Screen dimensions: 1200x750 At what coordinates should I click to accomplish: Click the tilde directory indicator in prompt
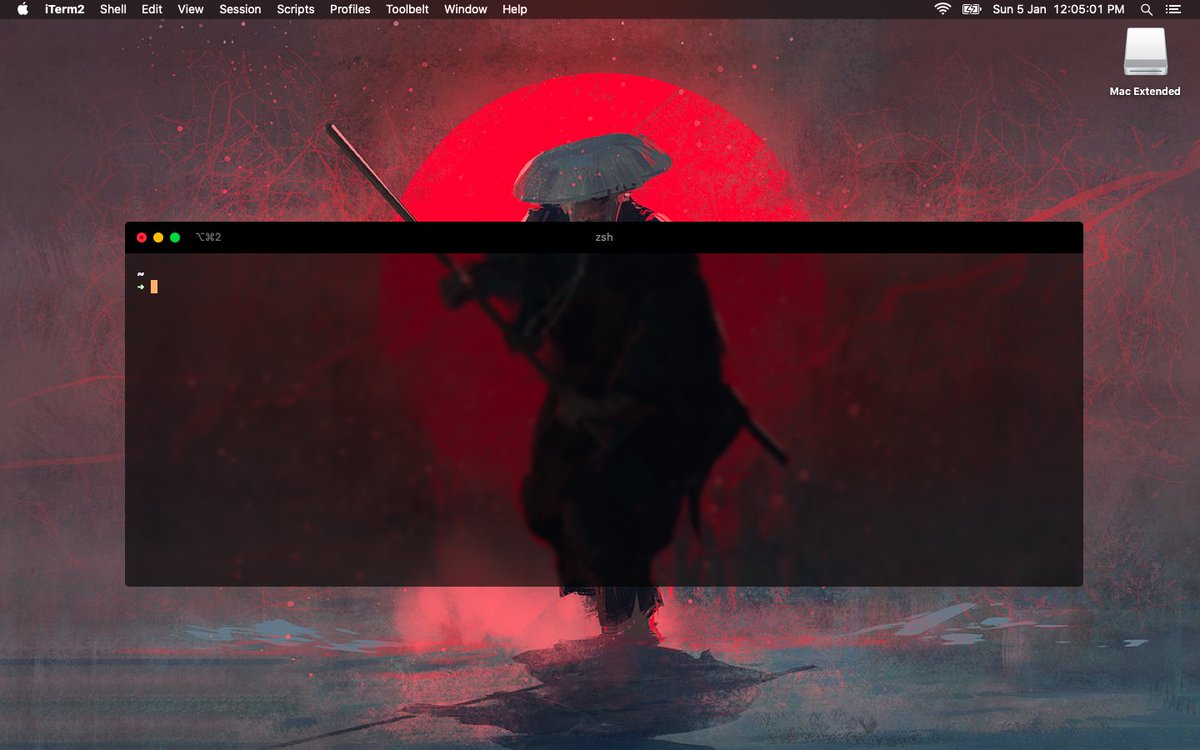click(141, 273)
